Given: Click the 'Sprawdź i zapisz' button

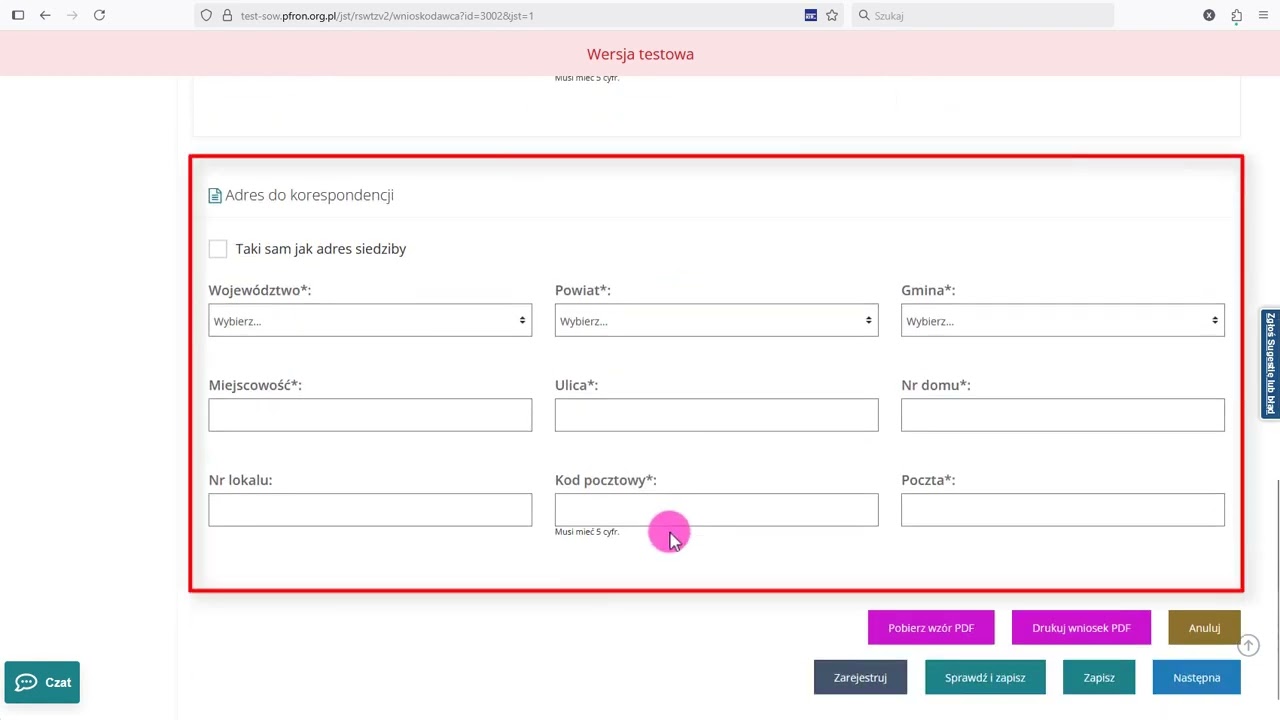Looking at the screenshot, I should pos(985,678).
